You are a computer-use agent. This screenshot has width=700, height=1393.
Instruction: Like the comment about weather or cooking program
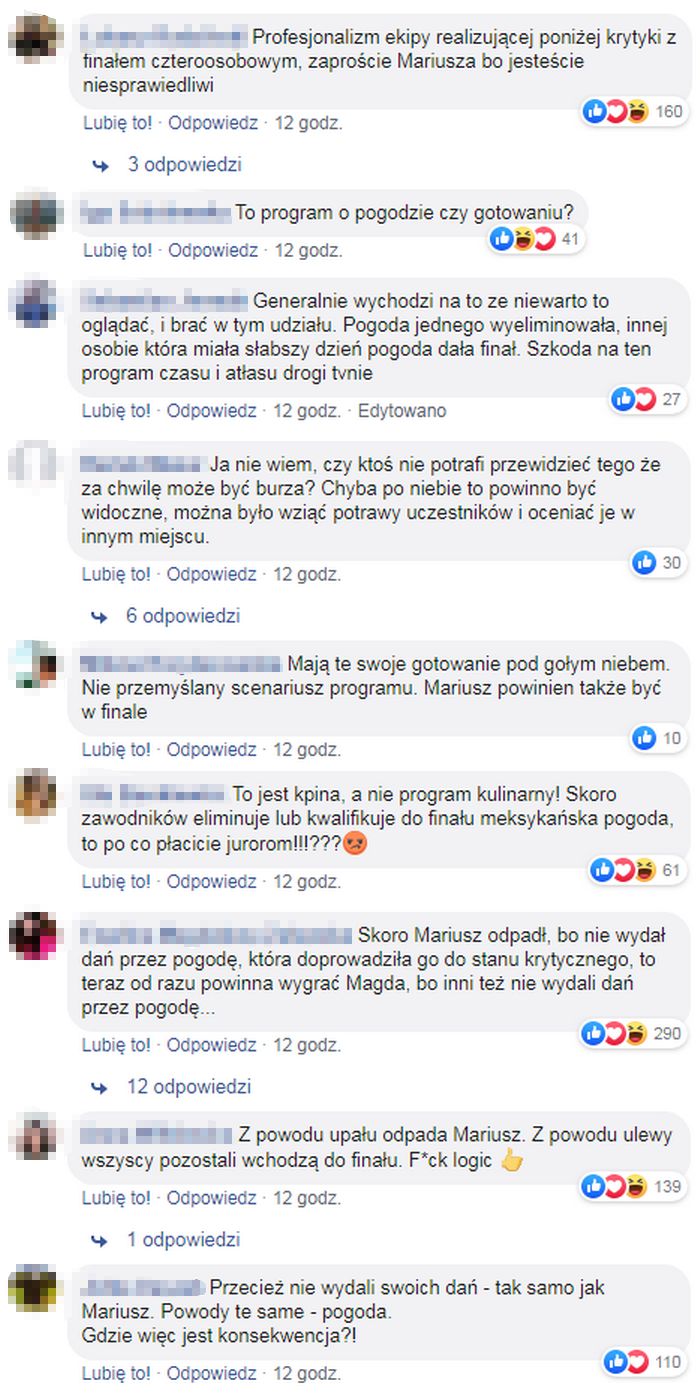click(x=118, y=250)
